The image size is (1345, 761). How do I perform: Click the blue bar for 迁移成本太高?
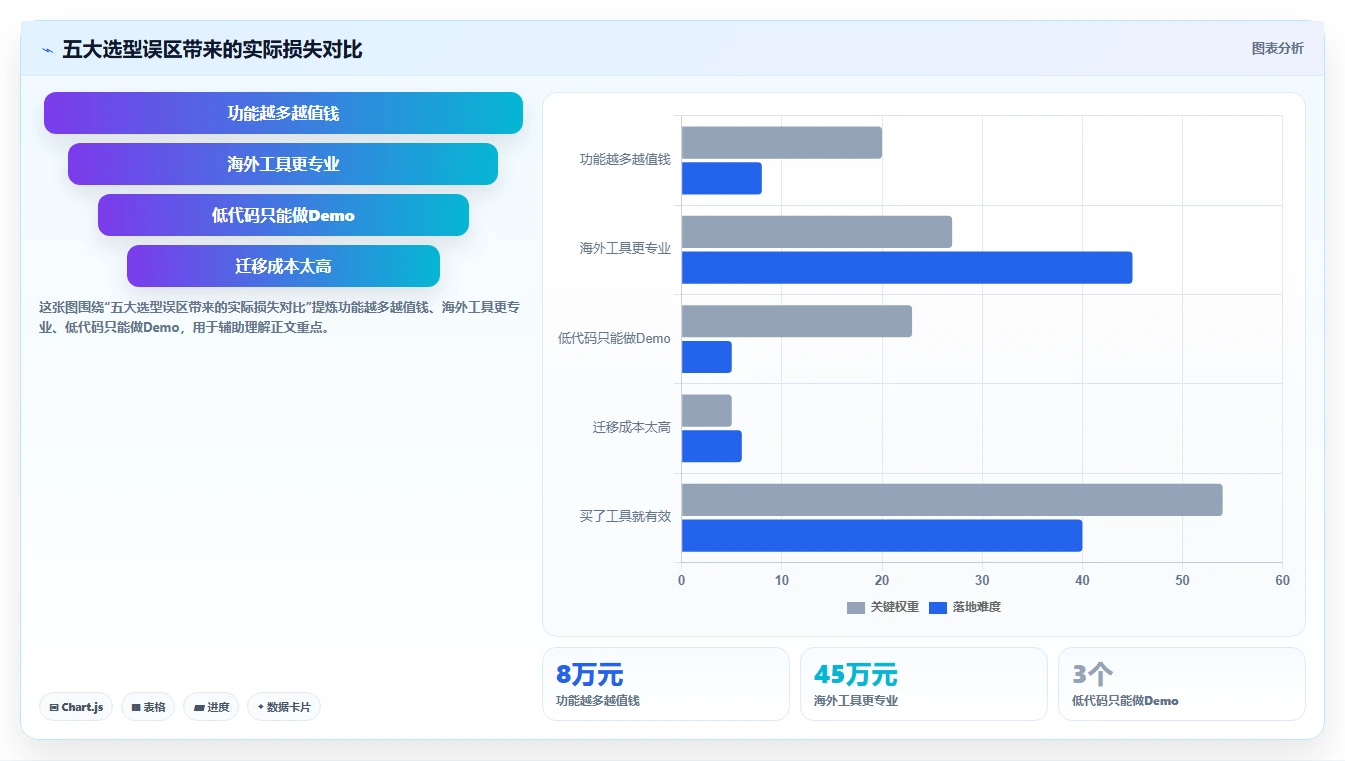[x=712, y=446]
